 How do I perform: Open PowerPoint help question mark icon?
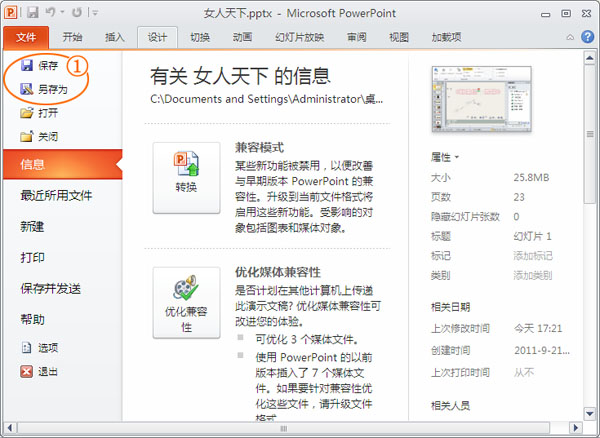[587, 37]
